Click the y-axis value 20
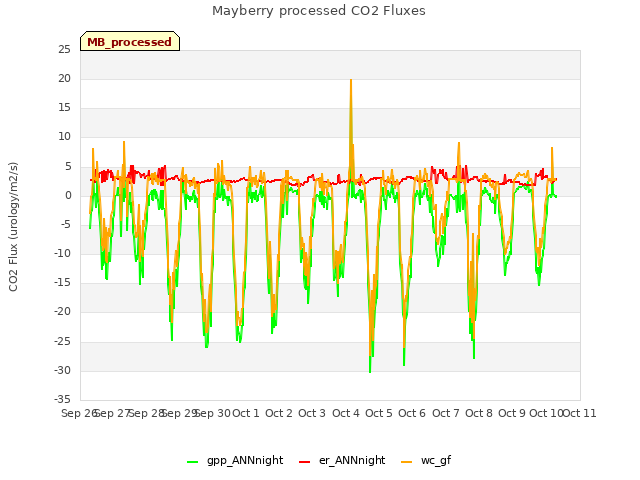 (64, 79)
